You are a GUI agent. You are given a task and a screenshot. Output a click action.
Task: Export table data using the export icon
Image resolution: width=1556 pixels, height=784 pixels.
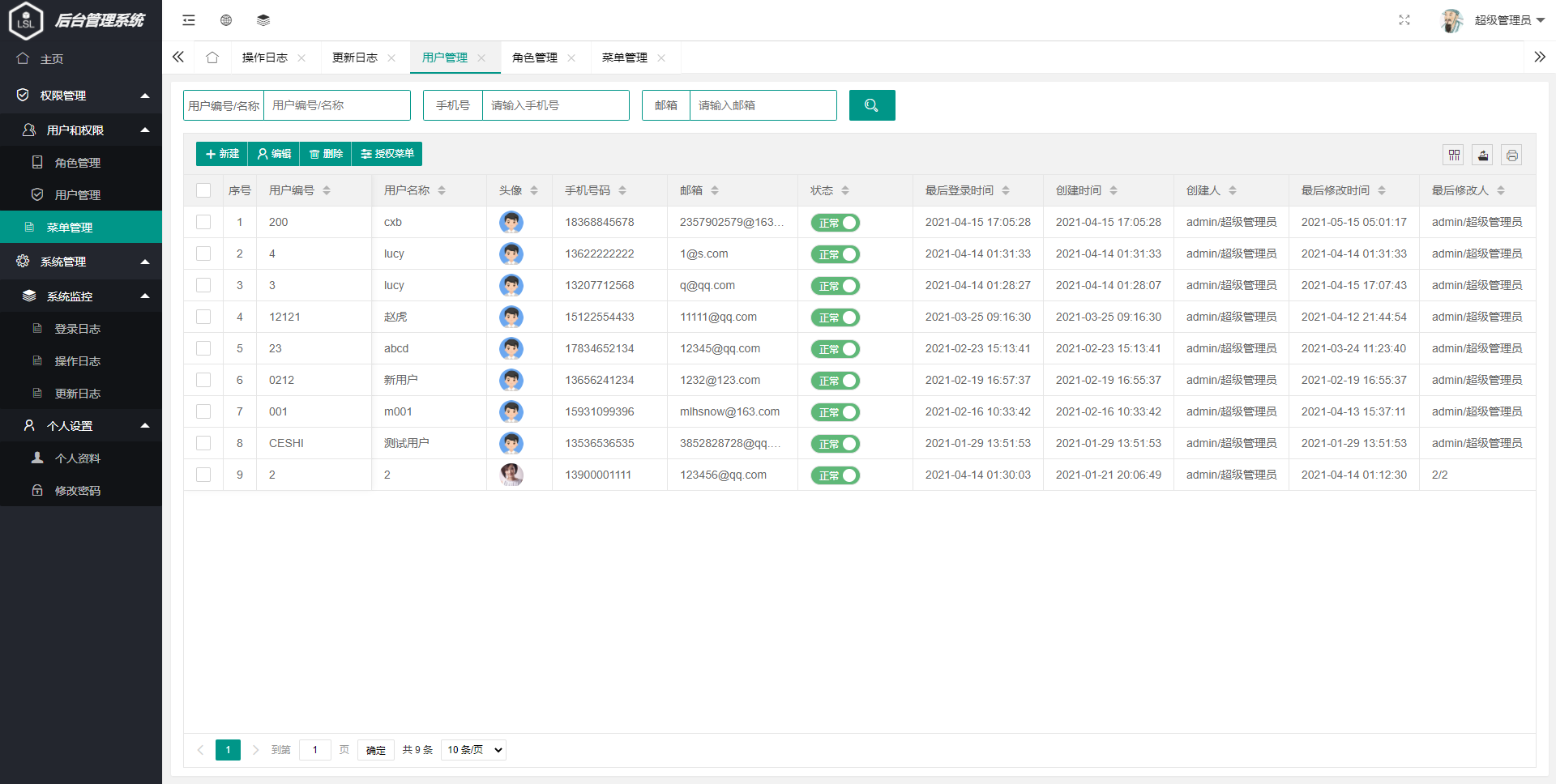click(x=1482, y=155)
